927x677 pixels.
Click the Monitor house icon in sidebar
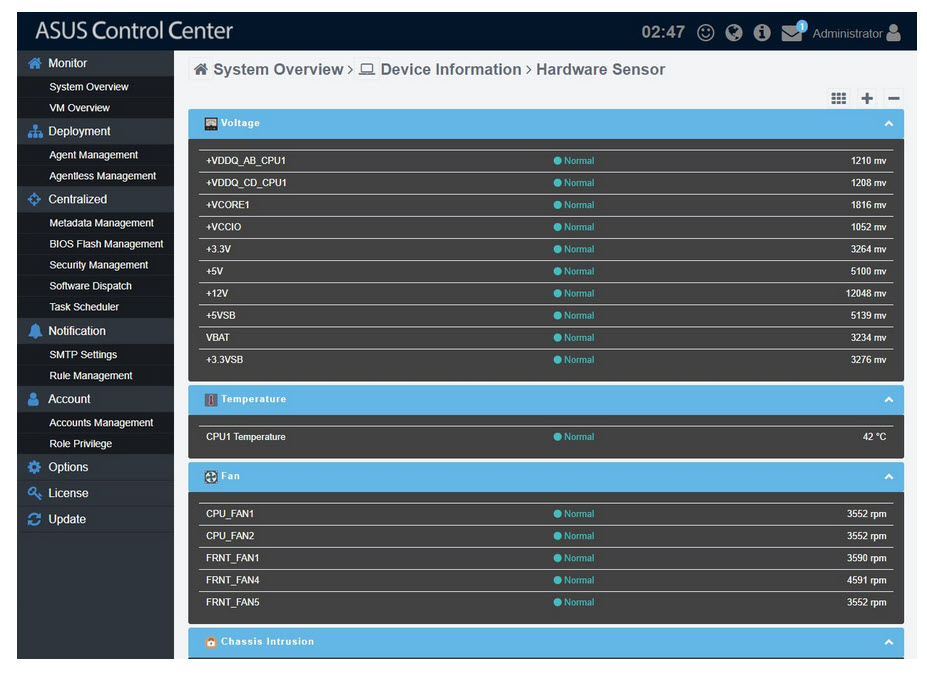[35, 63]
